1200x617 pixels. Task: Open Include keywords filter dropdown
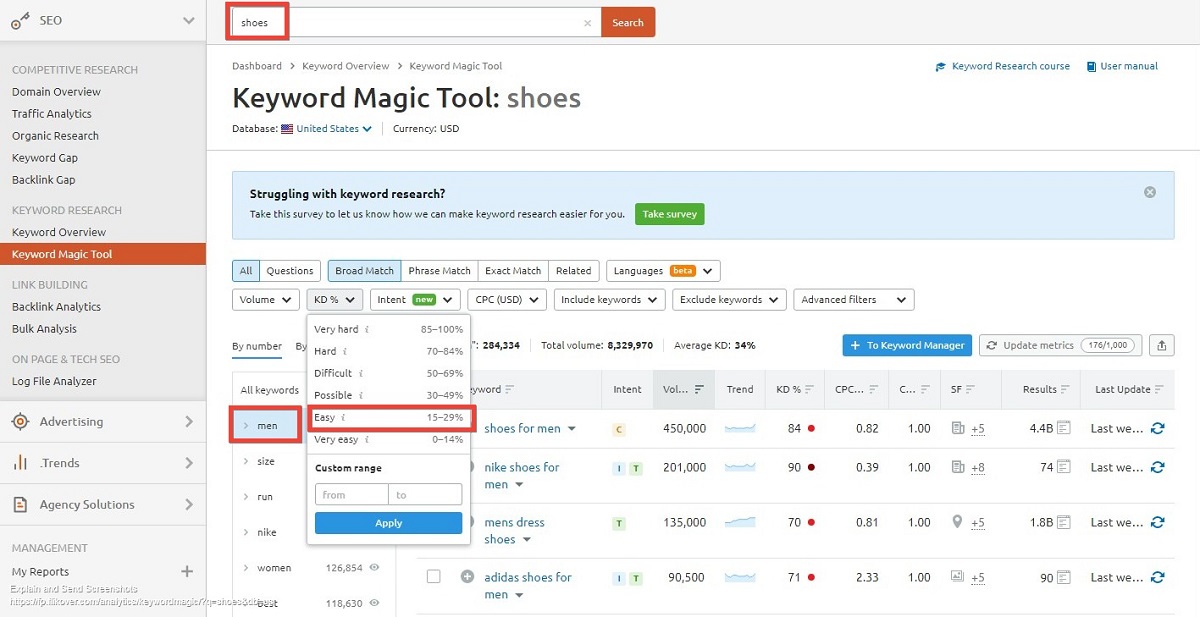point(610,300)
